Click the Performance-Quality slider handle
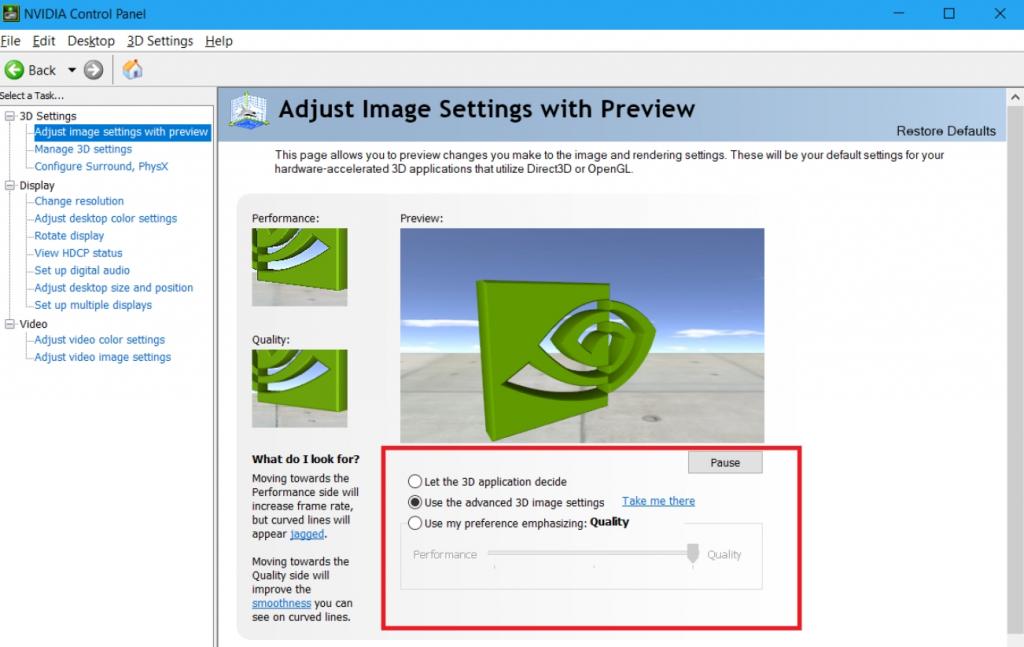Viewport: 1024px width, 647px height. pyautogui.click(x=693, y=553)
